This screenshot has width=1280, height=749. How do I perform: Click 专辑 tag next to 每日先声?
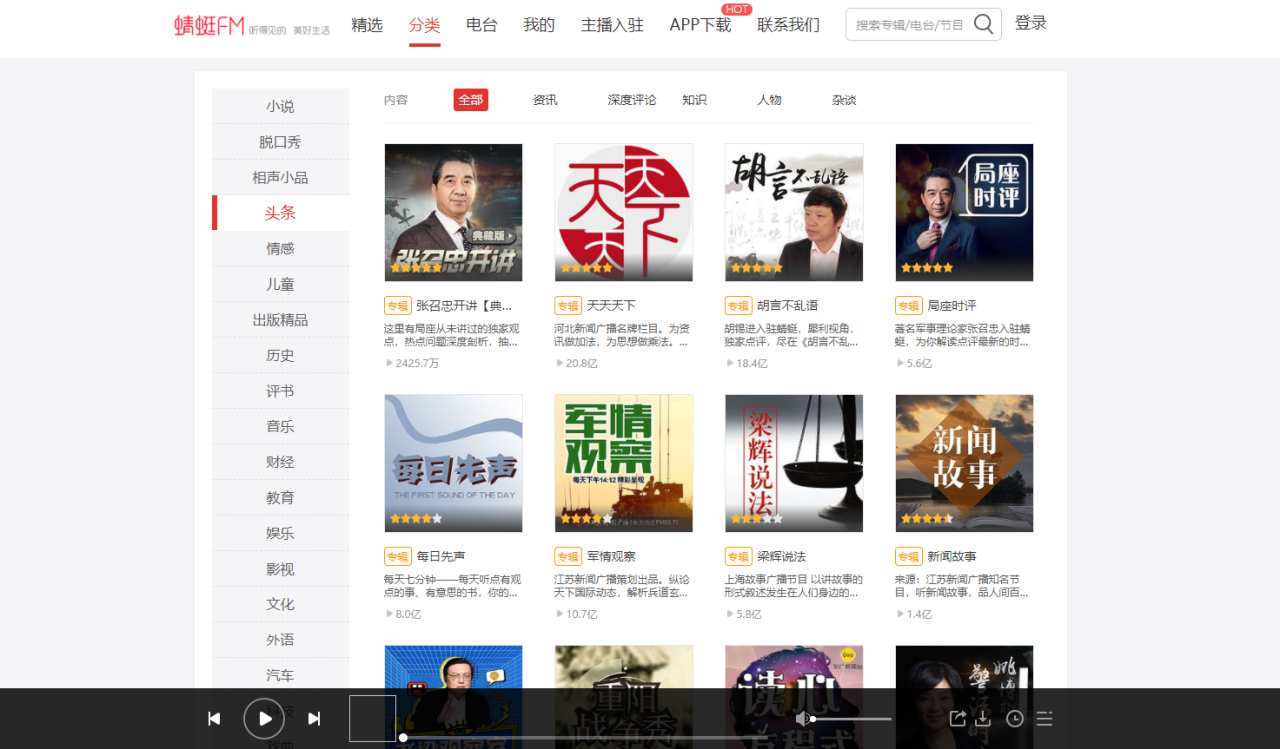tap(398, 556)
